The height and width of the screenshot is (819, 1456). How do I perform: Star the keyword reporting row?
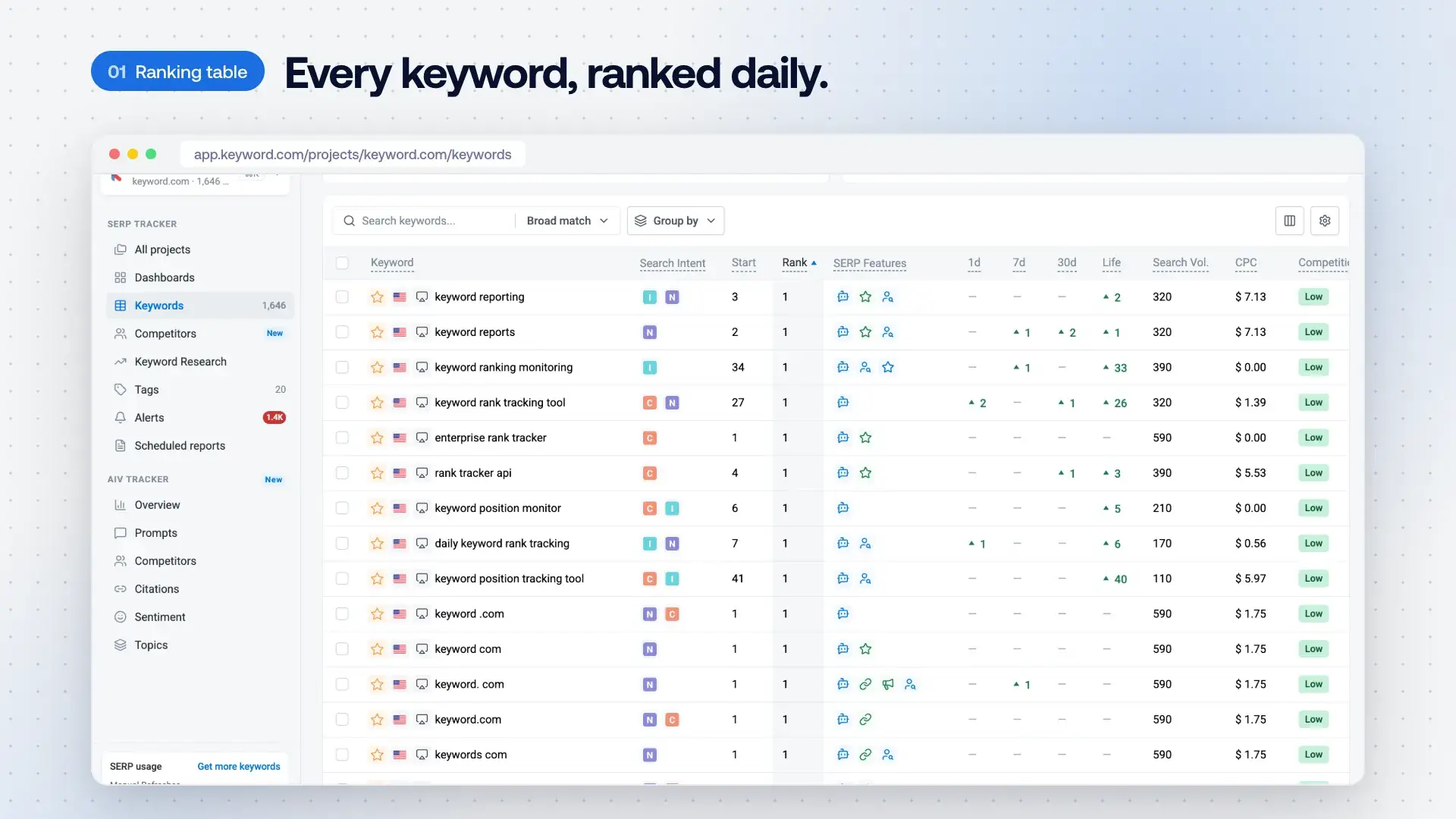tap(377, 297)
